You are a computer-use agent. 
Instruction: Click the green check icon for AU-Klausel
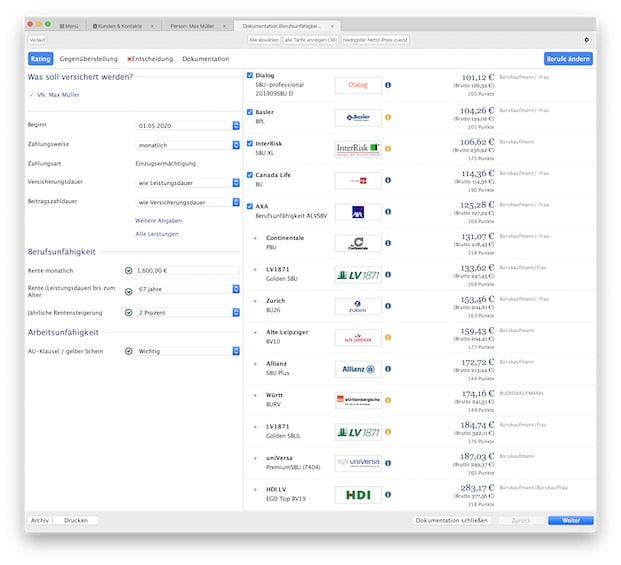click(129, 351)
